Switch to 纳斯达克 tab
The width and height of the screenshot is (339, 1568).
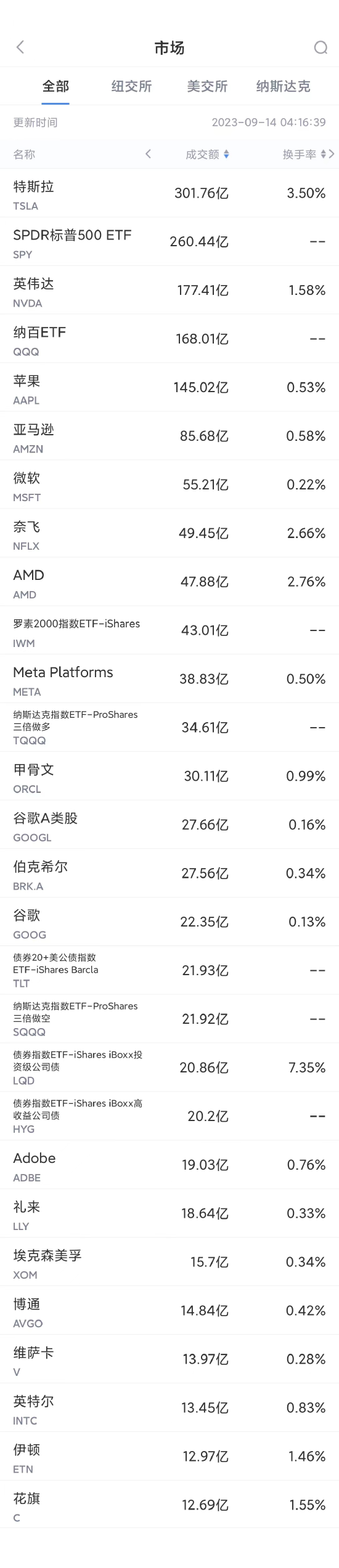[x=283, y=86]
